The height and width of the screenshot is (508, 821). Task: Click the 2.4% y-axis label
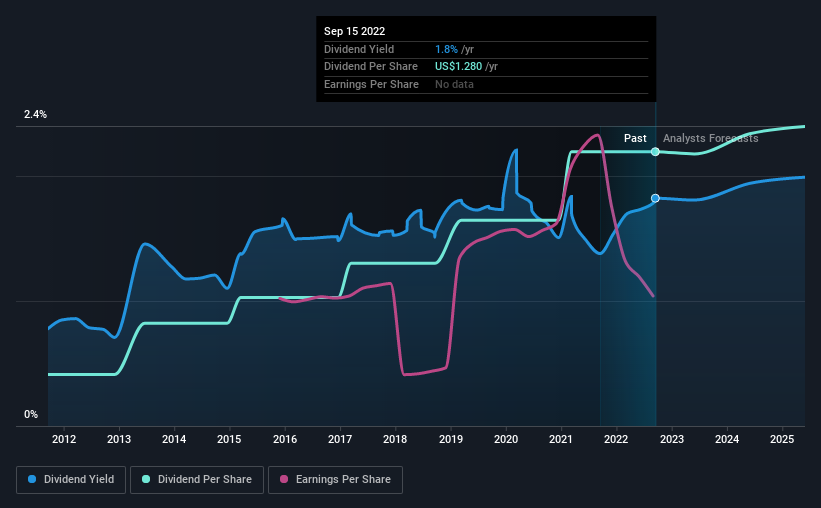pos(35,114)
